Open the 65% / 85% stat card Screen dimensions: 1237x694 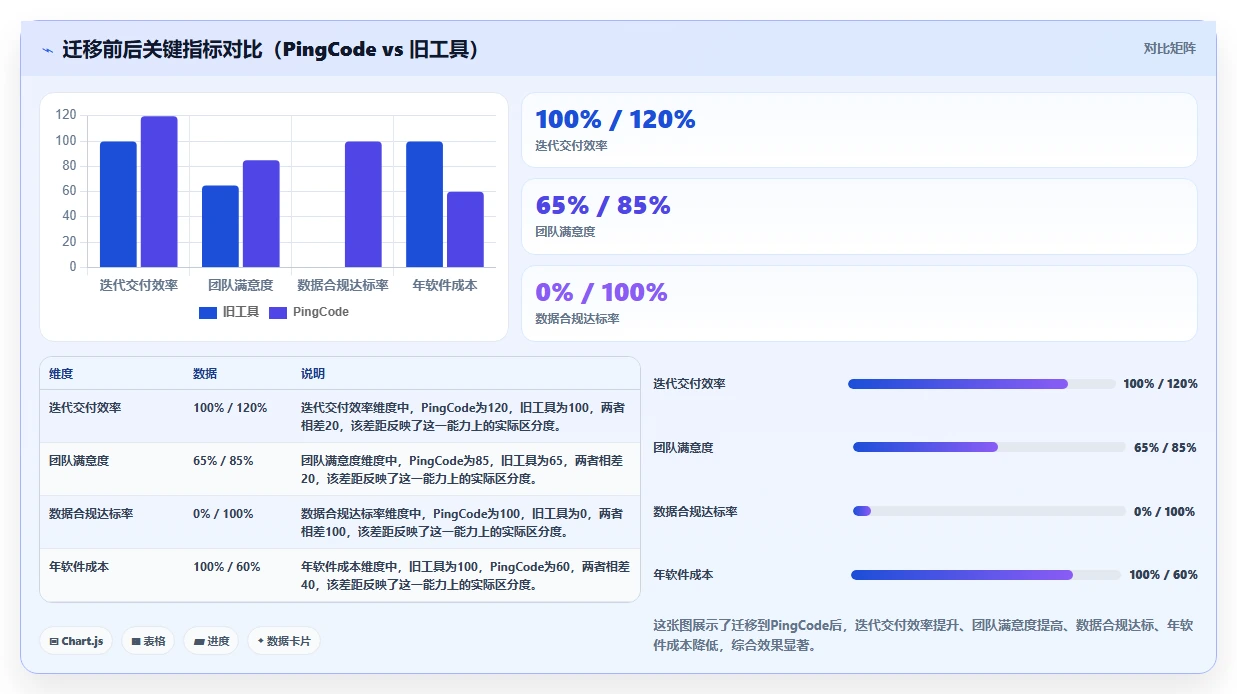click(x=859, y=216)
